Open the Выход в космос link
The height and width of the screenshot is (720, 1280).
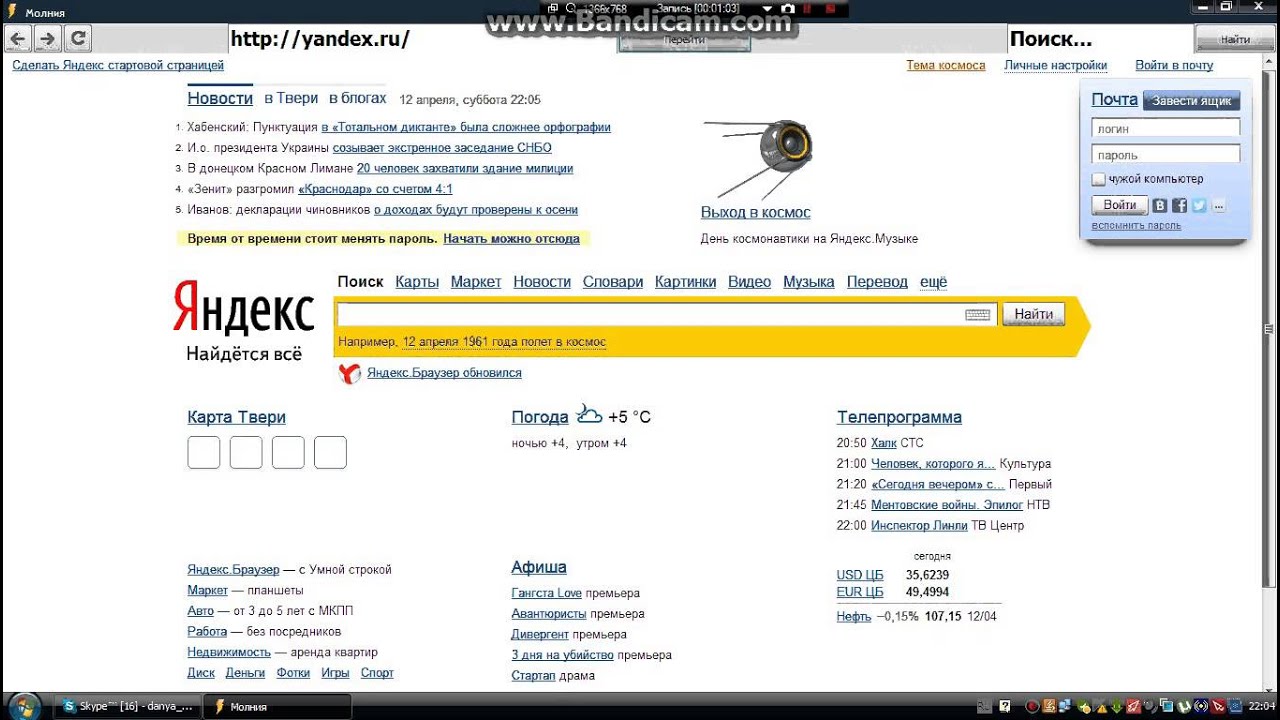pyautogui.click(x=756, y=212)
